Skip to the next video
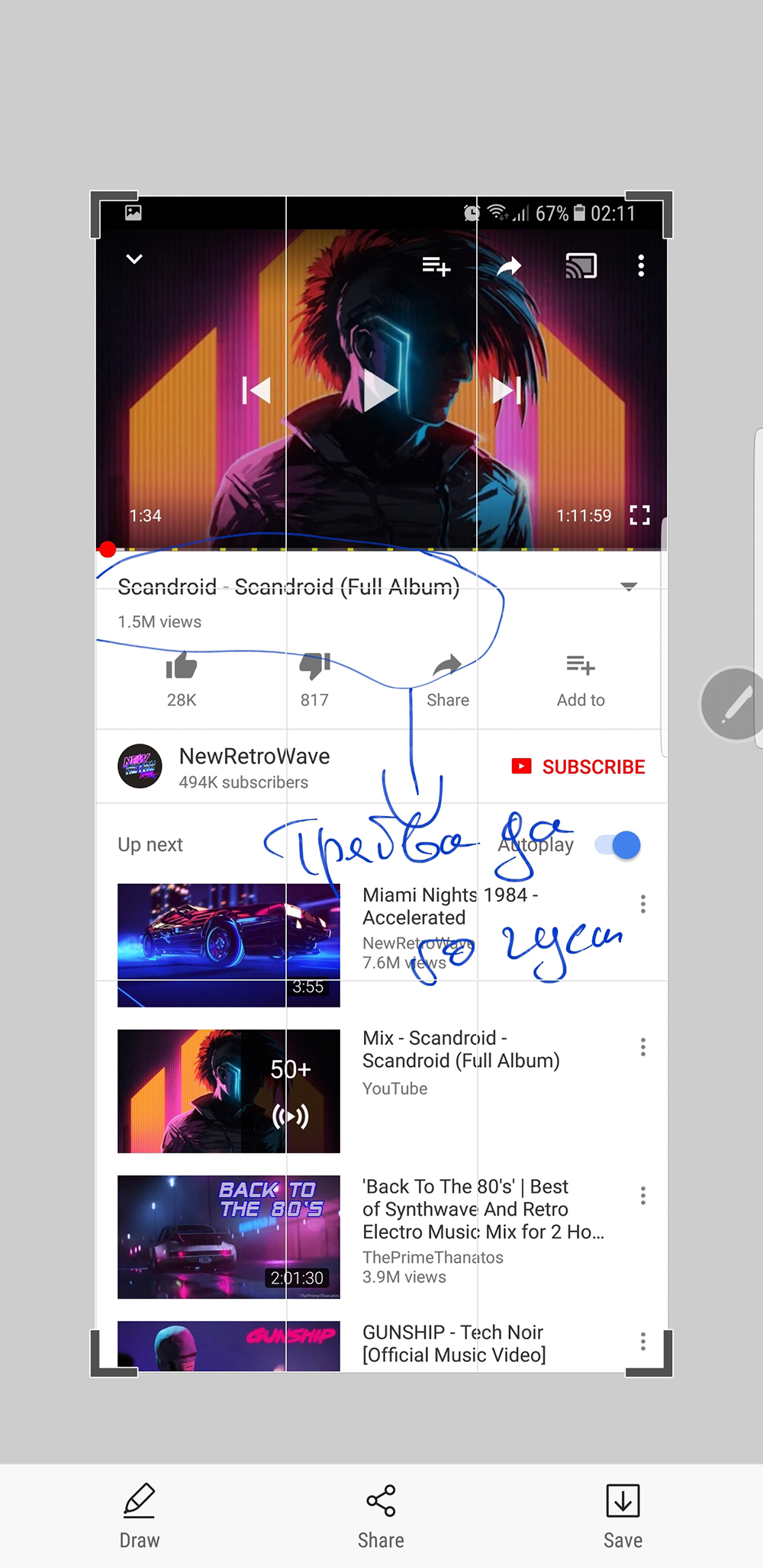The height and width of the screenshot is (1568, 763). [507, 390]
